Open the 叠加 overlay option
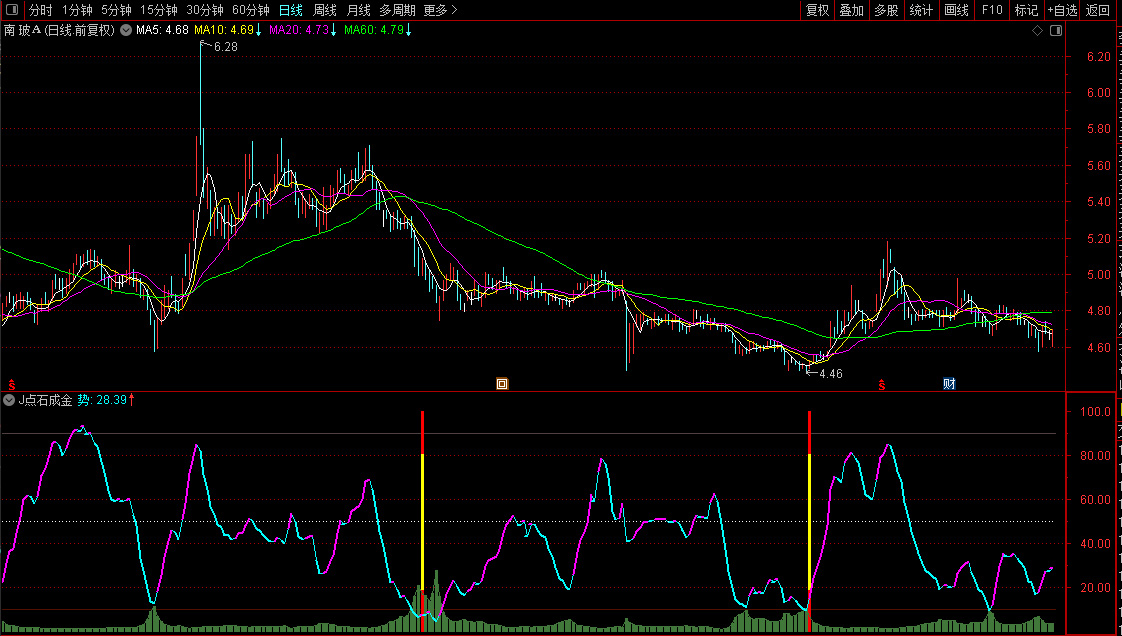Image resolution: width=1122 pixels, height=636 pixels. pos(851,10)
